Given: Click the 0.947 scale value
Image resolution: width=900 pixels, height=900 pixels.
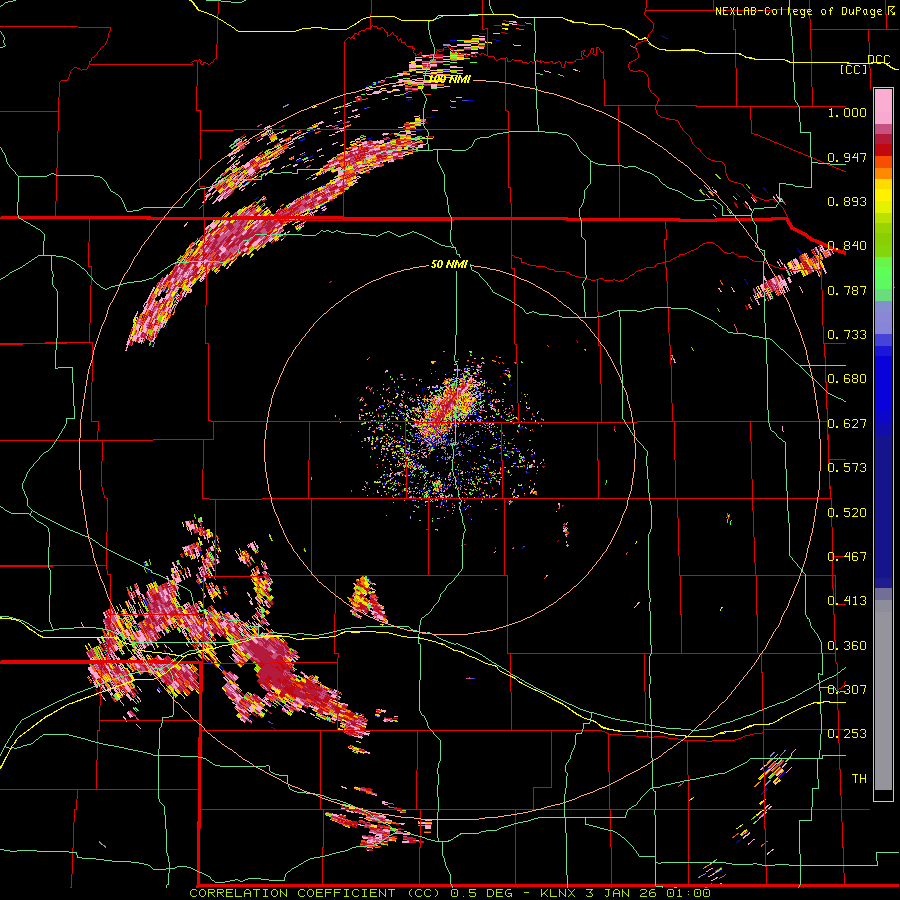Looking at the screenshot, I should 847,157.
